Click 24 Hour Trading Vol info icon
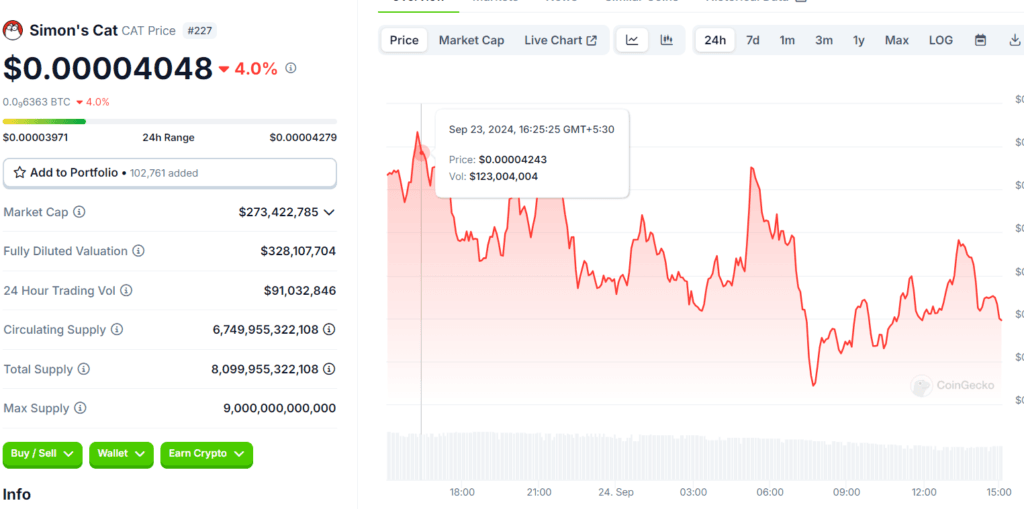This screenshot has width=1024, height=509. [126, 290]
